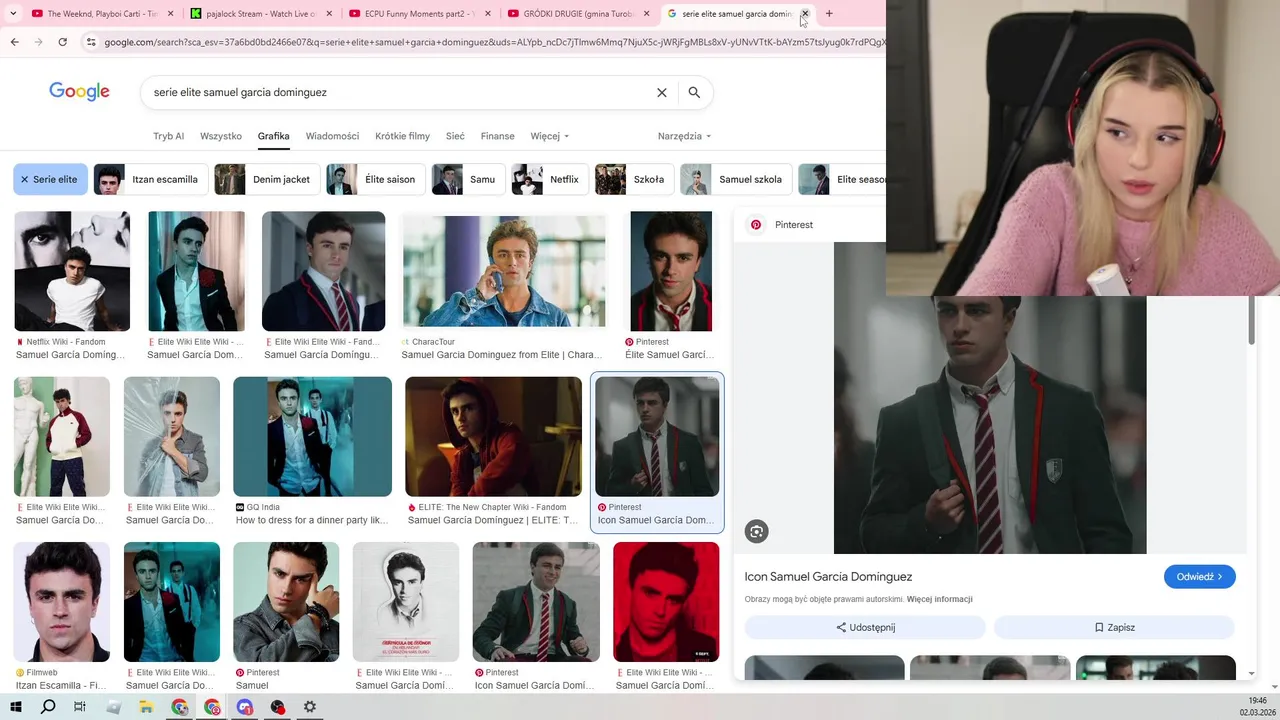Open the Pinterest Élite Samuel García thumbnail
This screenshot has width=1280, height=720.
tap(671, 271)
